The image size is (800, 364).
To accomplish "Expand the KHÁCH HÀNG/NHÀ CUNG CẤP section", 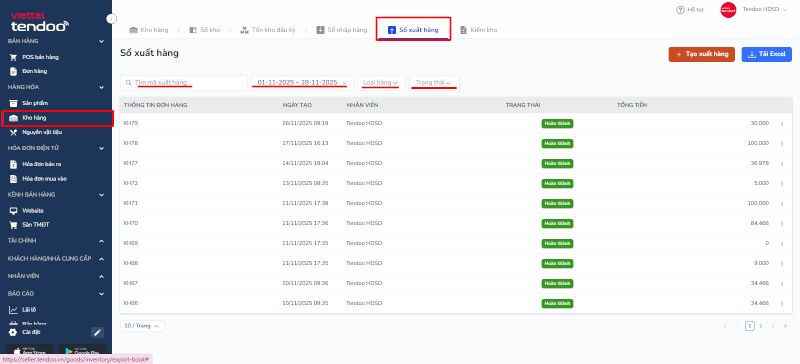I will coord(102,259).
